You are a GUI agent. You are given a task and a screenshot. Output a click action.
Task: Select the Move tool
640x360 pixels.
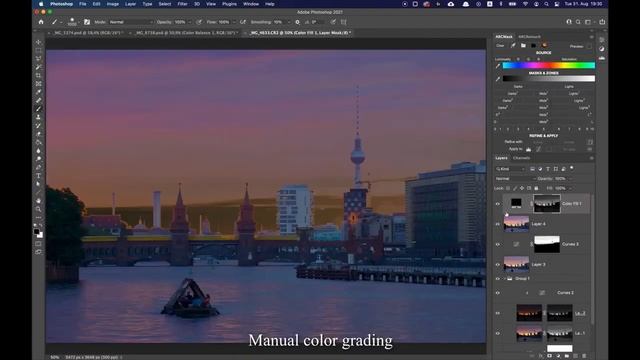[38, 42]
